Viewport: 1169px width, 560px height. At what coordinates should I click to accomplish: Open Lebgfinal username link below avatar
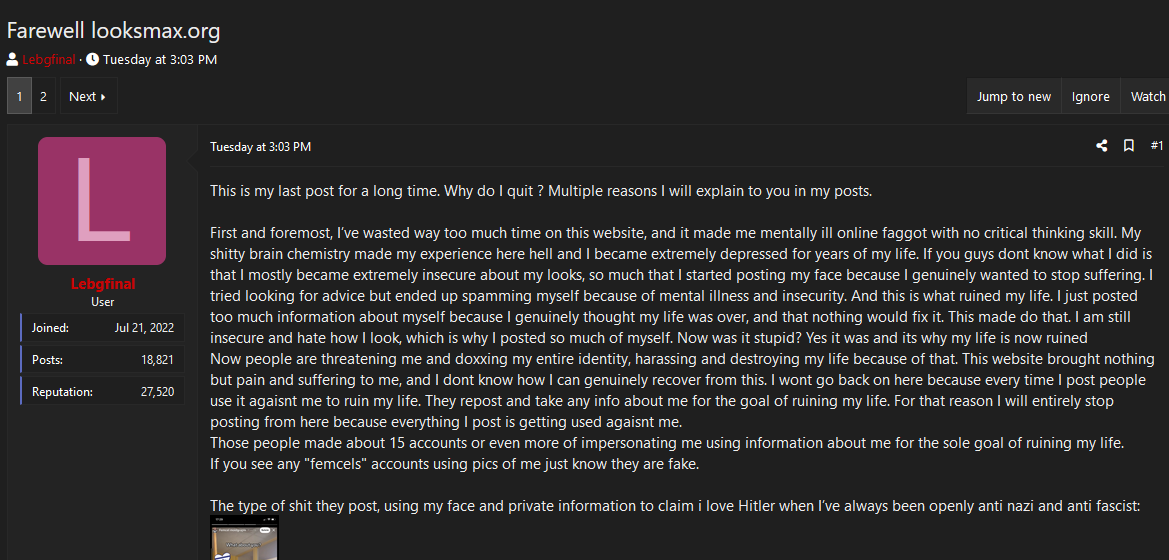click(102, 284)
